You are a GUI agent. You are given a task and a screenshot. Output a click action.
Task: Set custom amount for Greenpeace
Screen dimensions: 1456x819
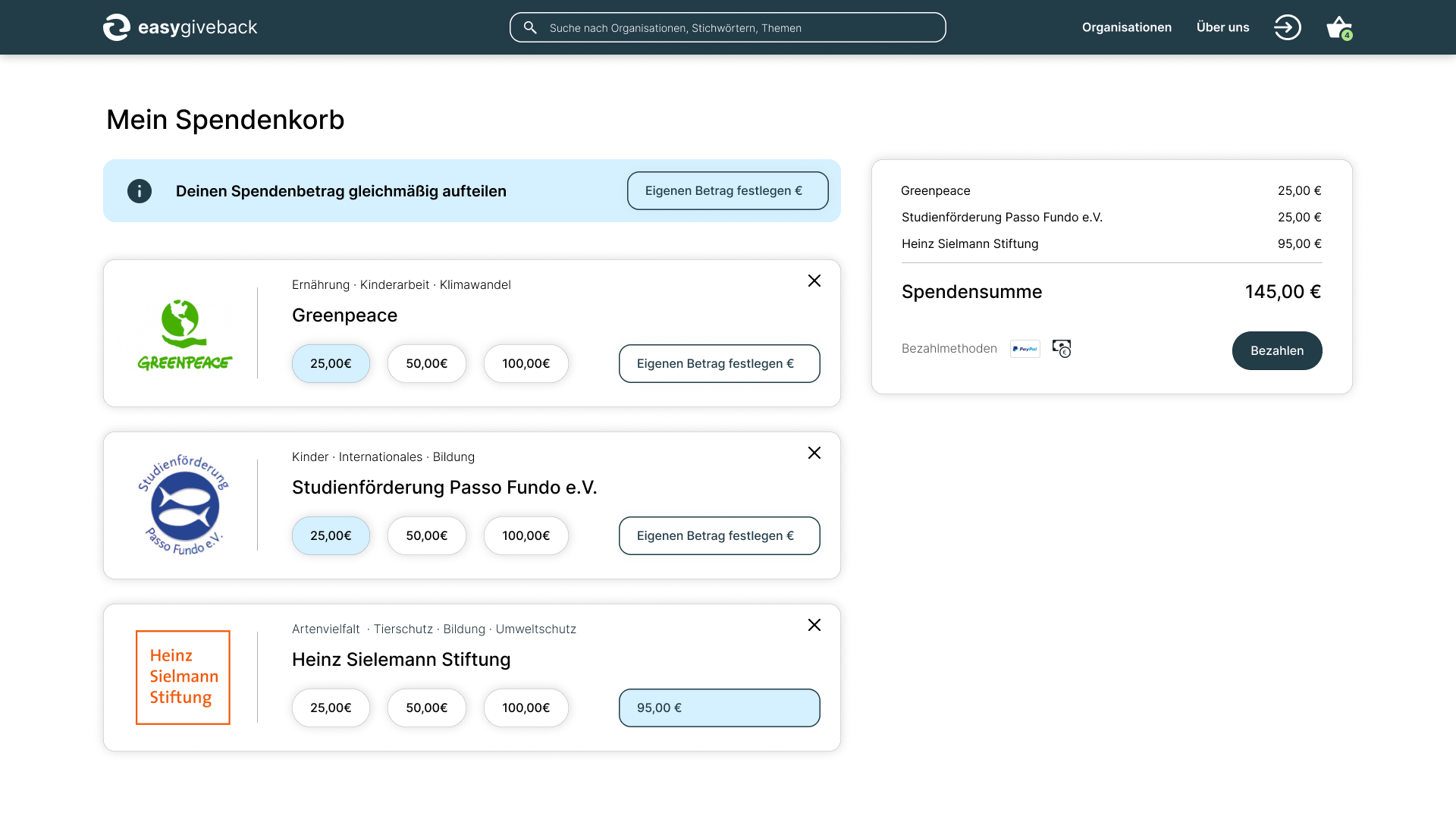[719, 364]
